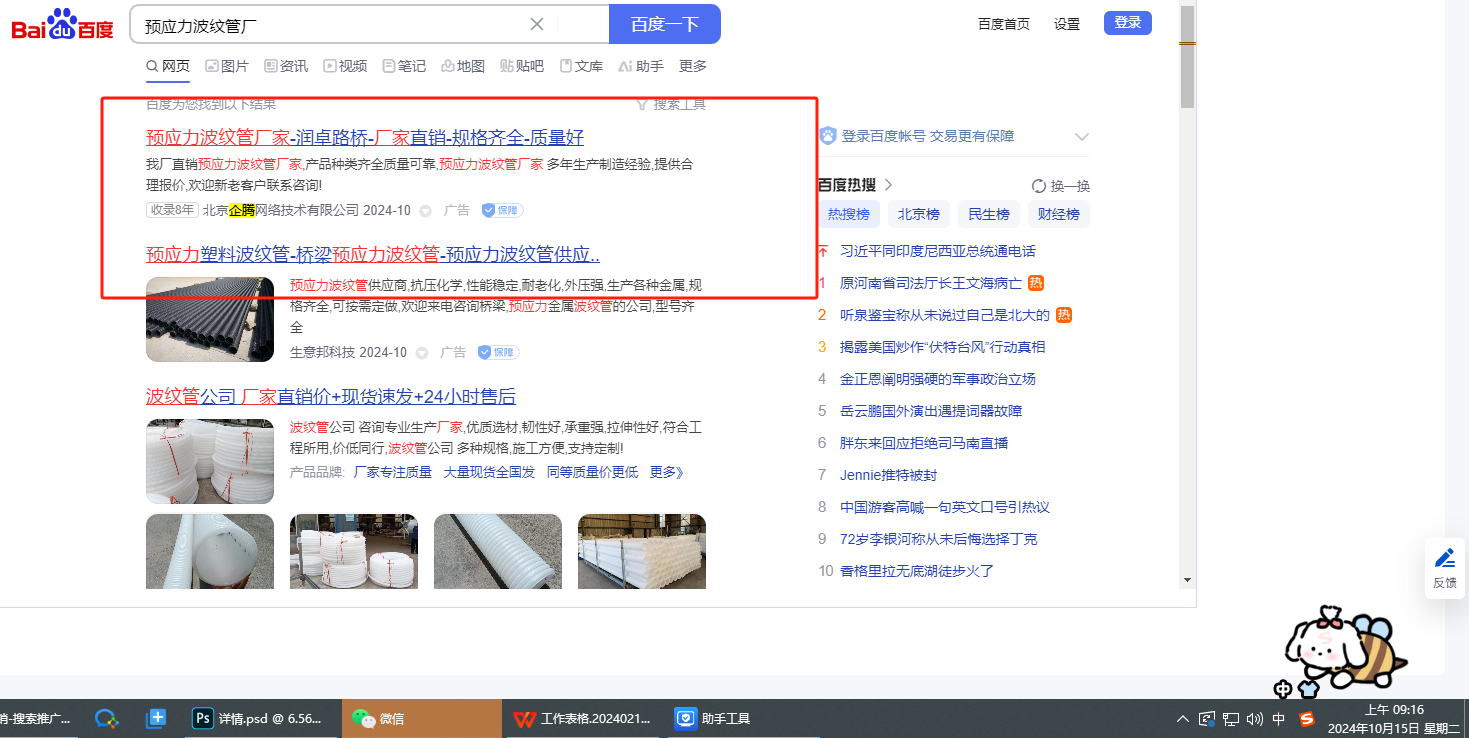Viewport: 1469px width, 738px height.
Task: Click the Sogou input method tray icon
Action: click(x=1307, y=718)
